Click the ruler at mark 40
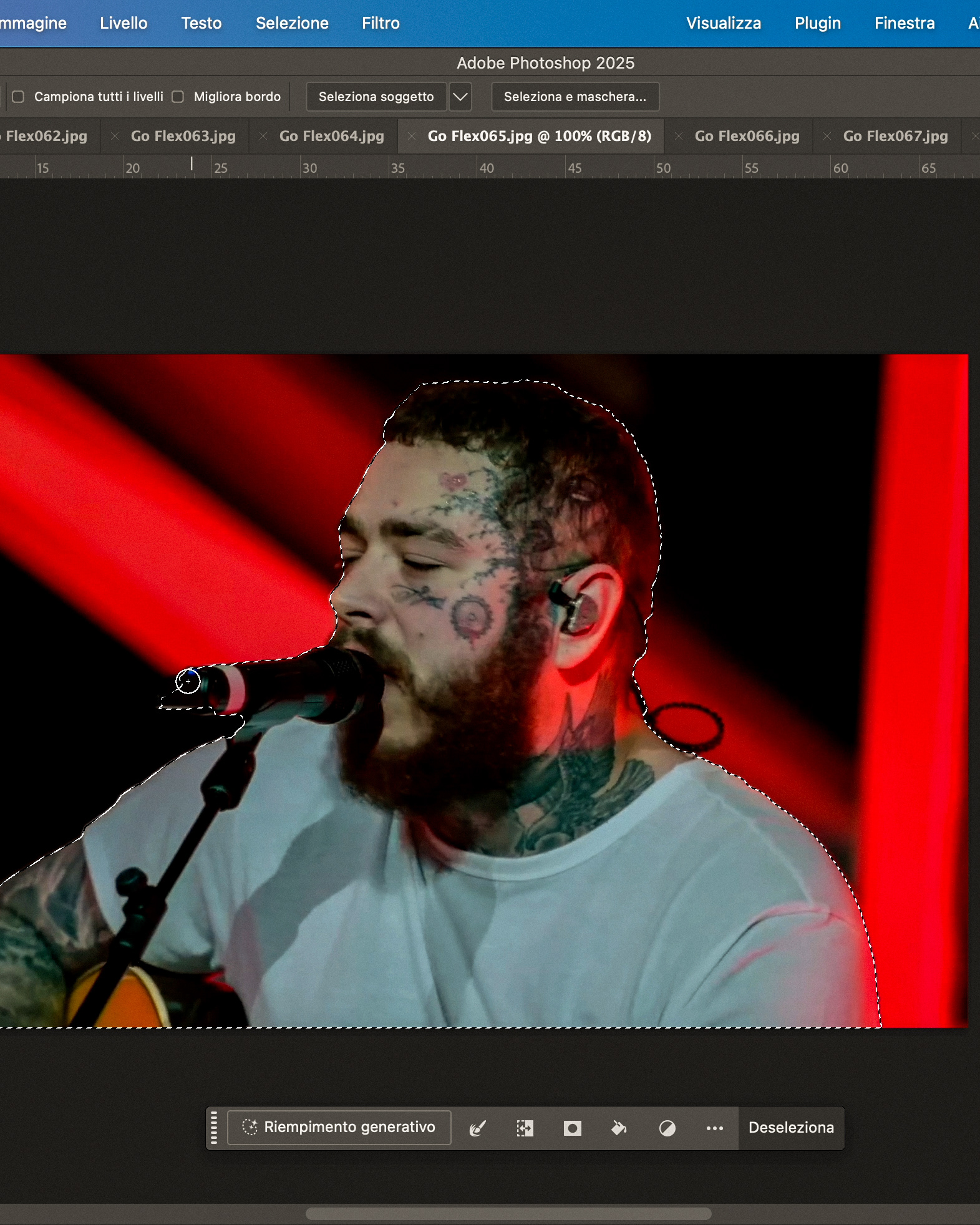Viewport: 980px width, 1225px height. 486,168
